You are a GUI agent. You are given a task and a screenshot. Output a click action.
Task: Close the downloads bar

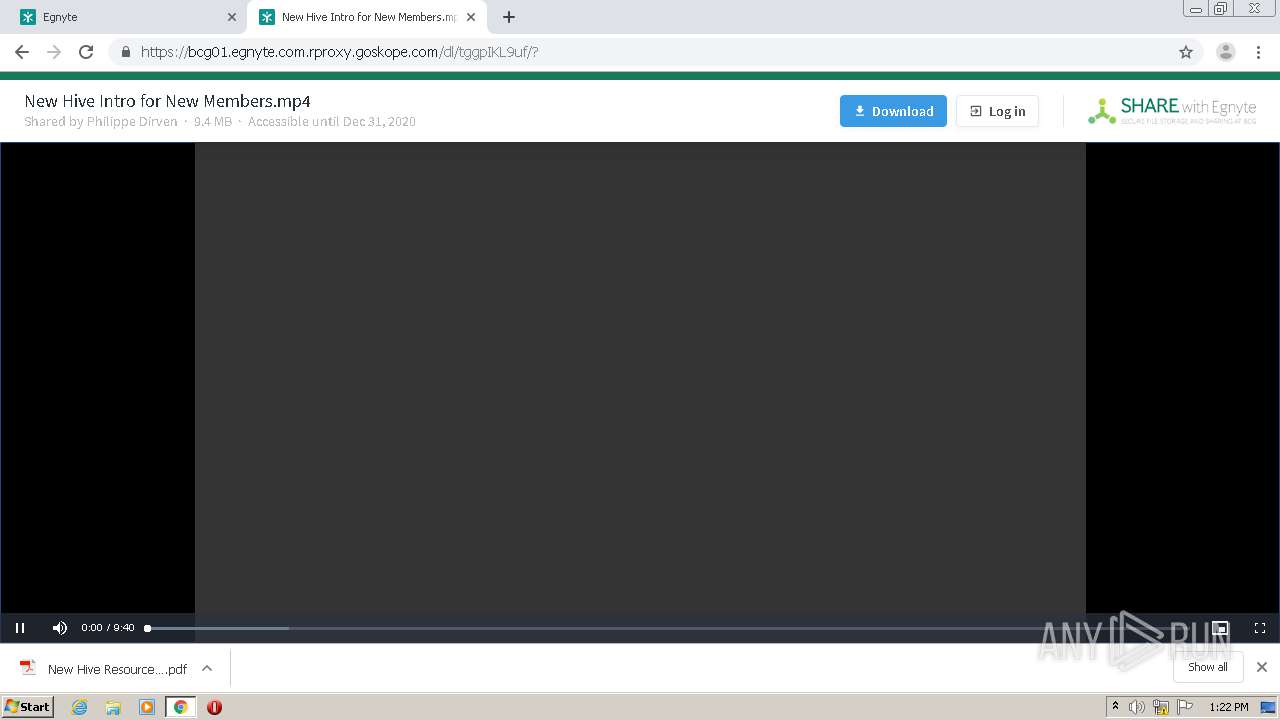point(1262,667)
